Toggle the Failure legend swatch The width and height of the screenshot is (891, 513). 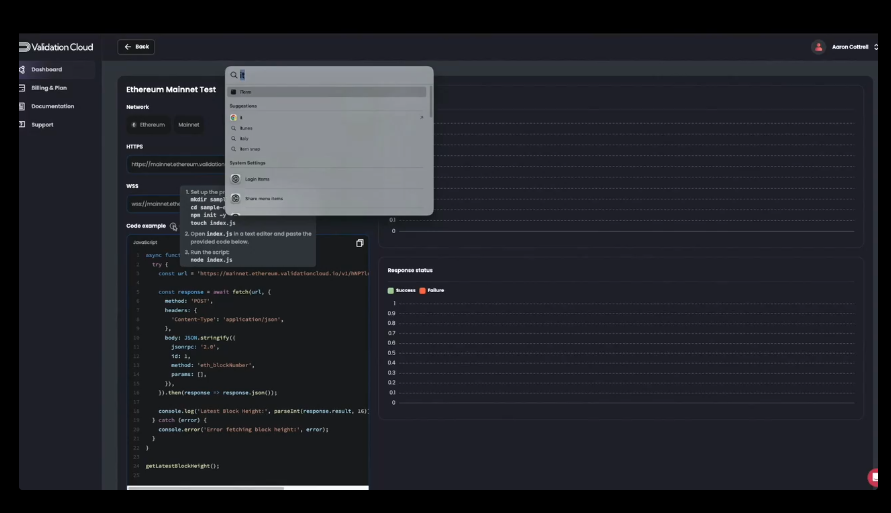pos(422,290)
